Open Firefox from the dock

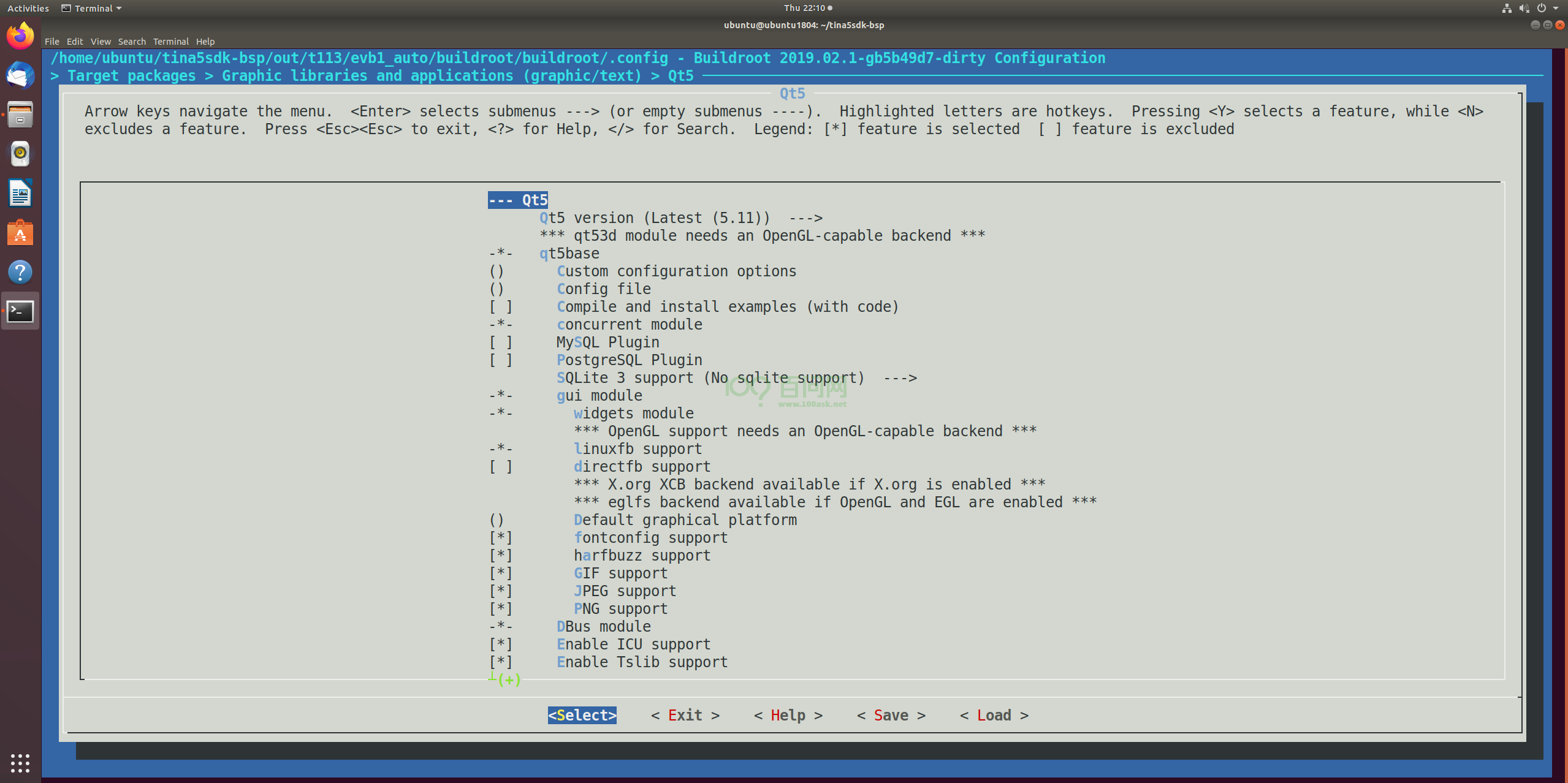(x=20, y=36)
